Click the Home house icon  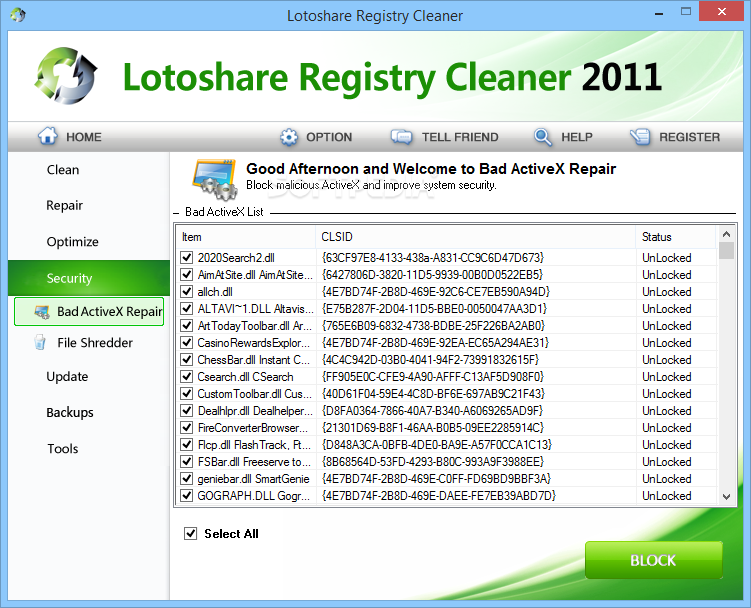pos(48,136)
